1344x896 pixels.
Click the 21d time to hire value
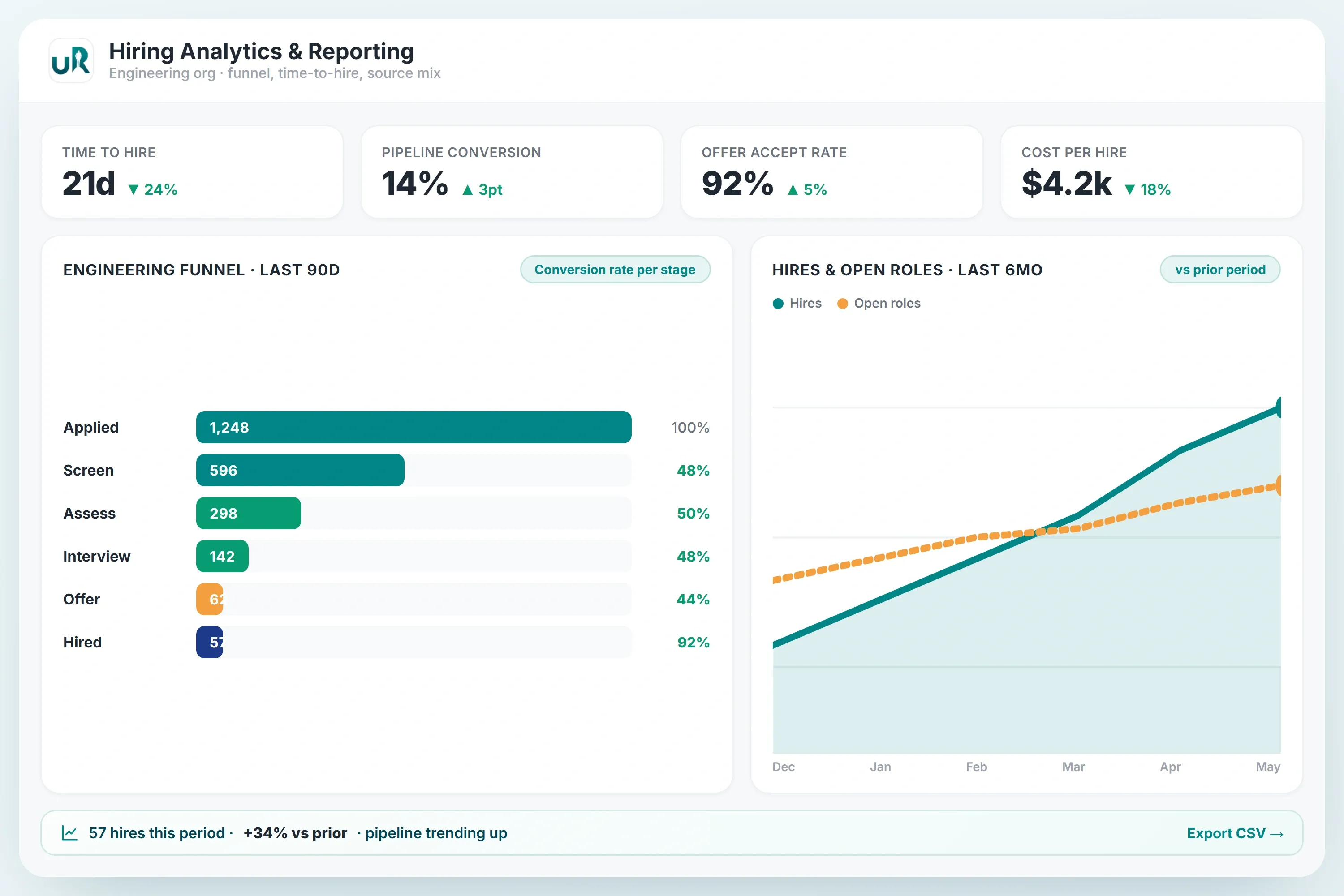pyautogui.click(x=89, y=184)
